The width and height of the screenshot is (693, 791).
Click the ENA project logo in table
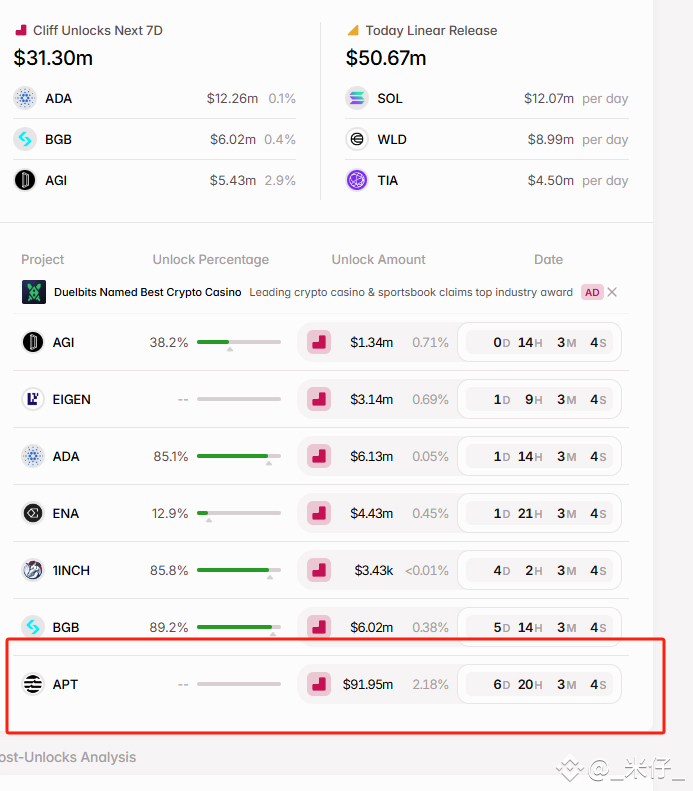[x=33, y=513]
